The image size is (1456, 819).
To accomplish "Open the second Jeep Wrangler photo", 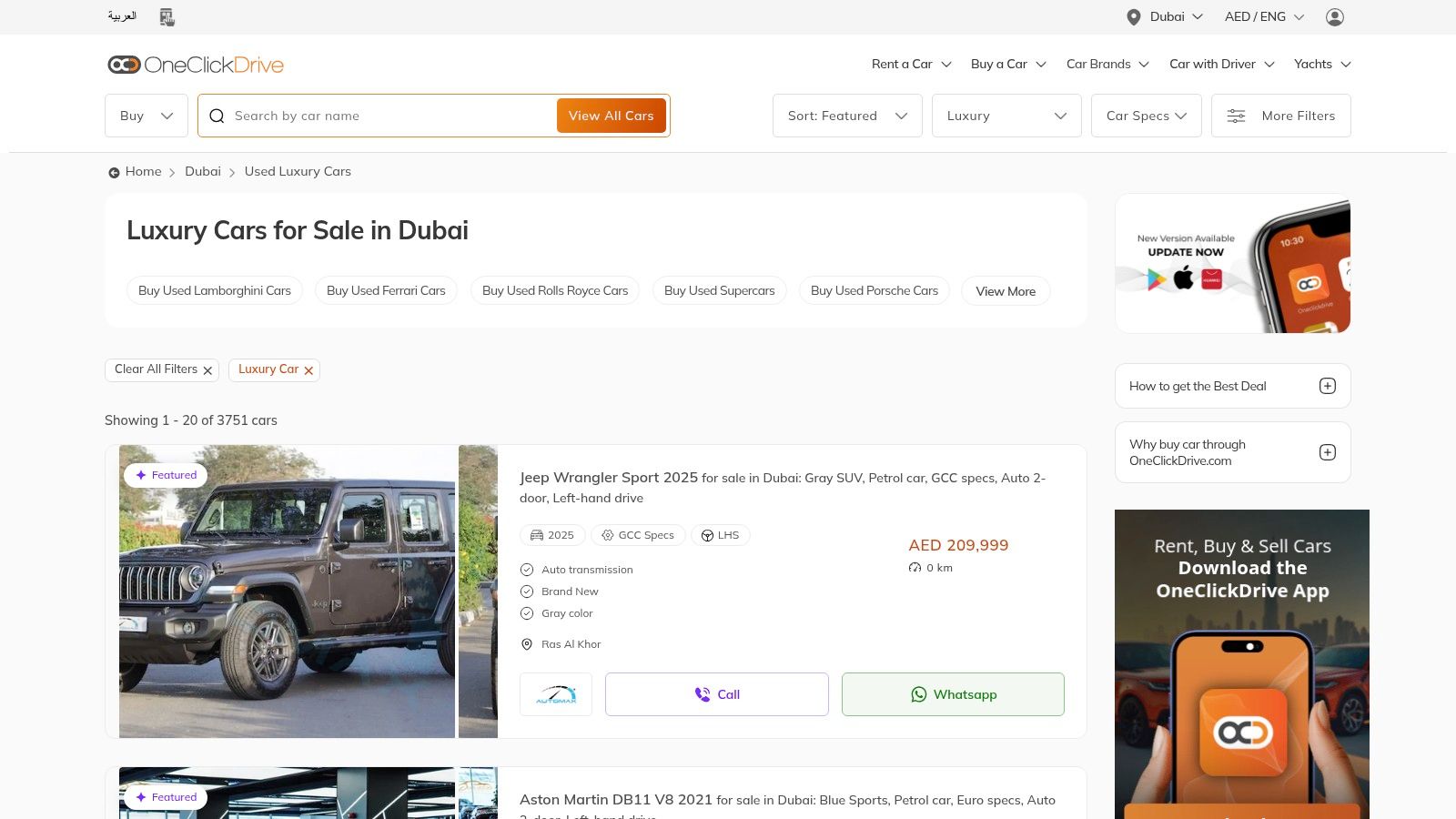I will pyautogui.click(x=478, y=591).
